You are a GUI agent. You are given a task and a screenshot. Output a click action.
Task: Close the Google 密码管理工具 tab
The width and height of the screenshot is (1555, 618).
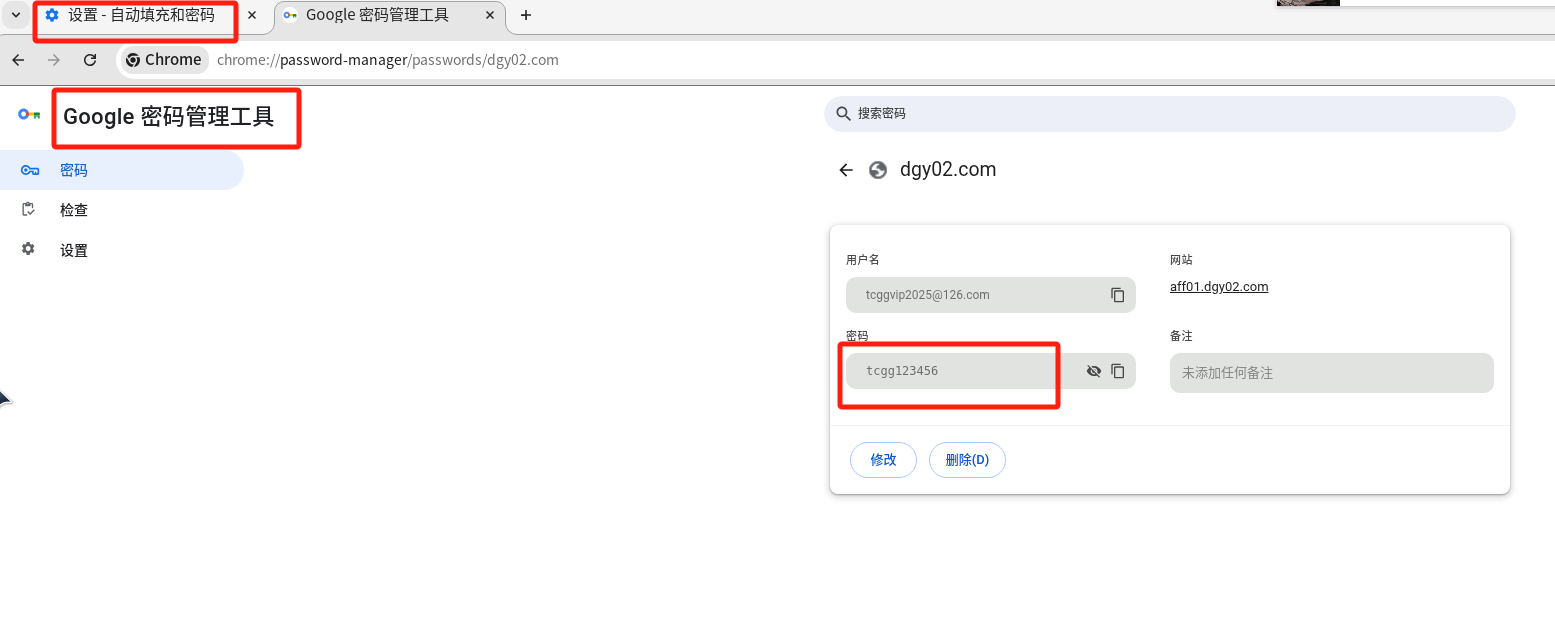[489, 15]
